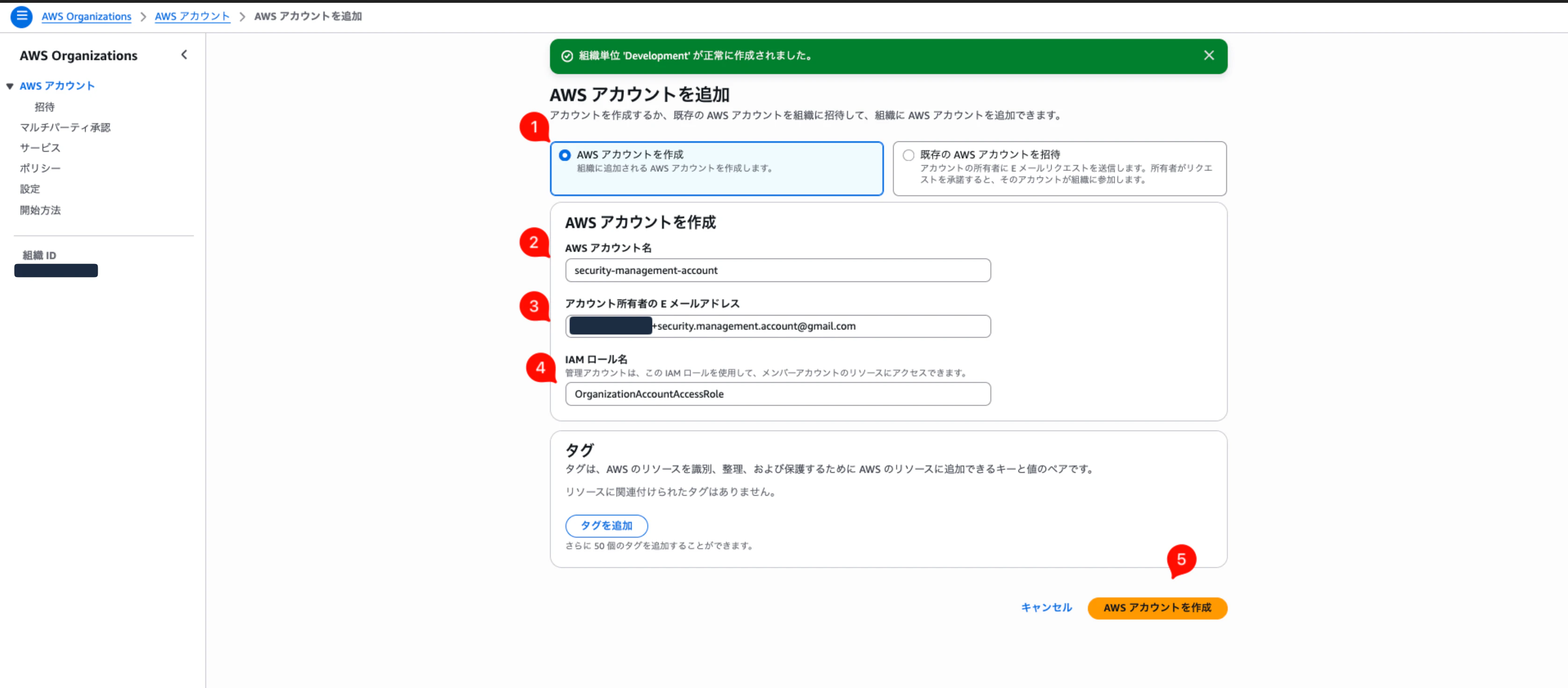Collapse the AWS Organizations side panel
1568x688 pixels.
pyautogui.click(x=184, y=54)
